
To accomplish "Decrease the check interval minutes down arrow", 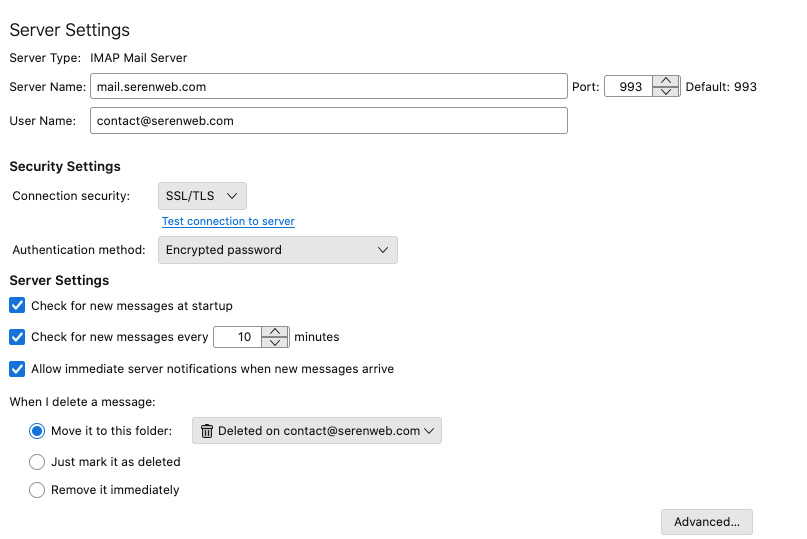I will click(x=275, y=343).
